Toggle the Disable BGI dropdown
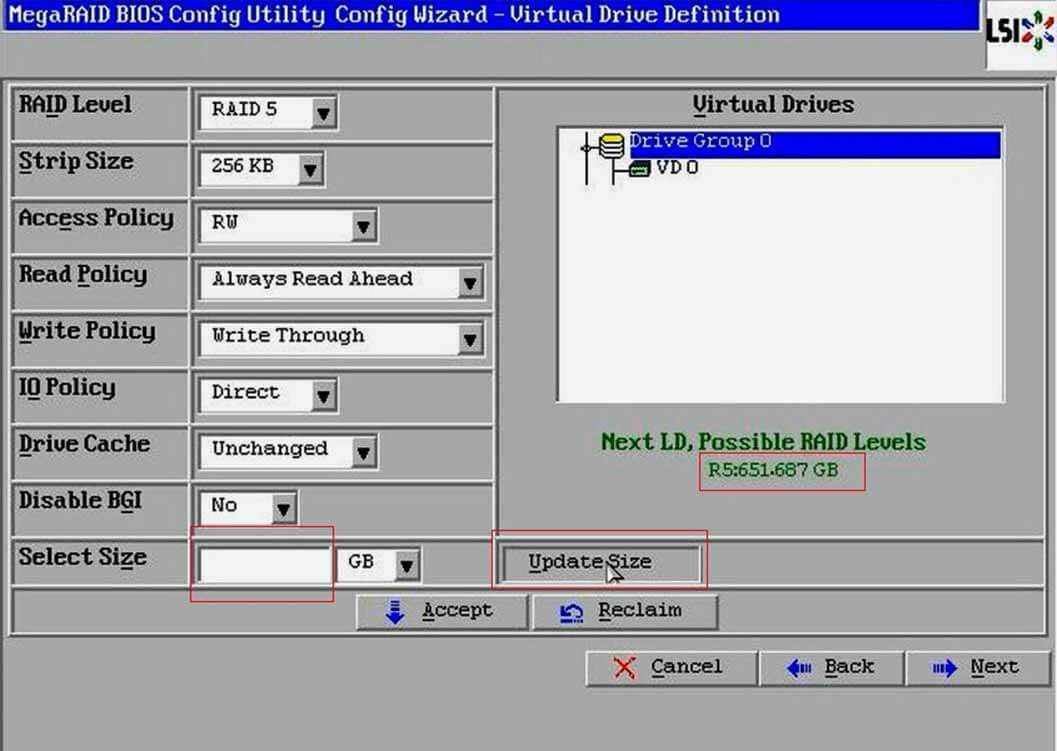Image resolution: width=1057 pixels, height=751 pixels. pos(284,509)
